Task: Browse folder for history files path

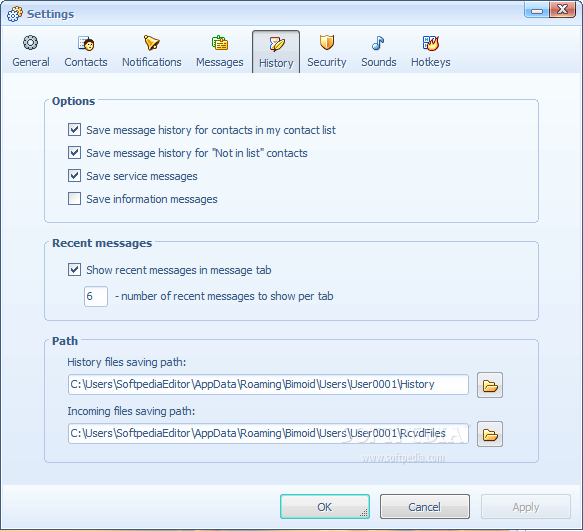Action: [x=490, y=385]
